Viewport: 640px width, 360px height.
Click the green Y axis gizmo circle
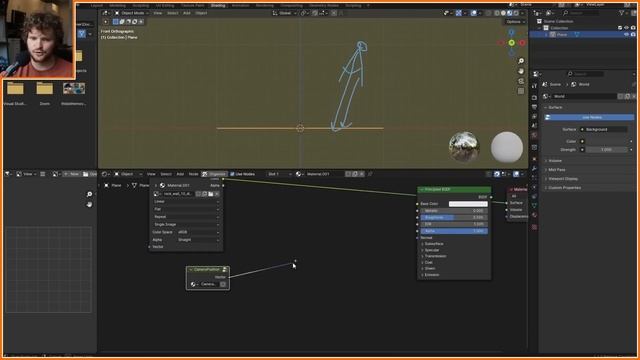tap(511, 43)
